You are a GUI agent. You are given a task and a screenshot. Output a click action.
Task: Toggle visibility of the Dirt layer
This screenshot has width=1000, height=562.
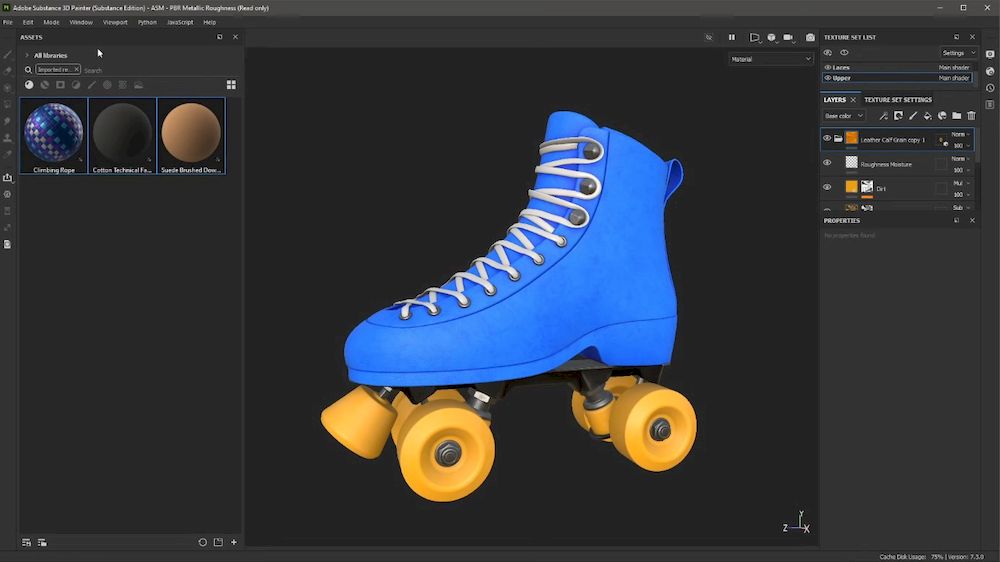pos(827,187)
